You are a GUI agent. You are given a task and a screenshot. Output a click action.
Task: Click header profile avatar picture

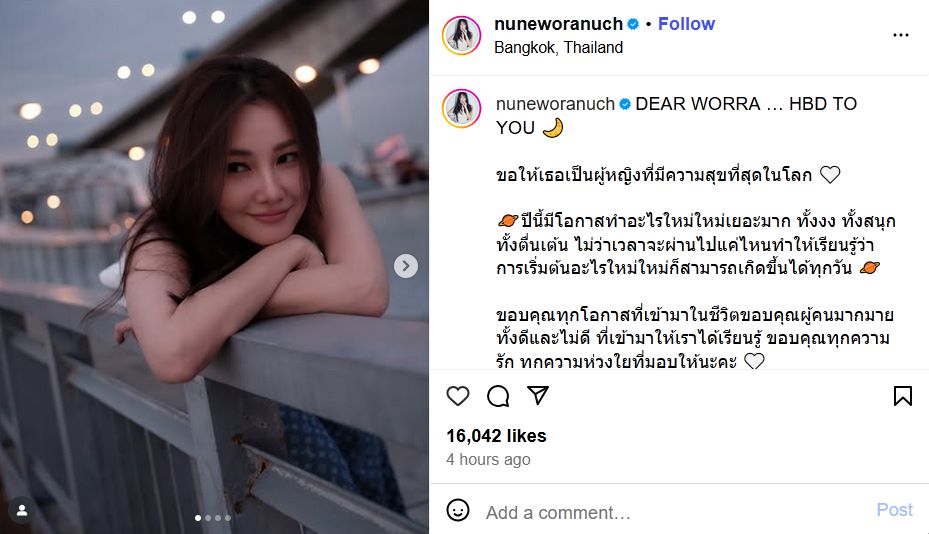462,36
